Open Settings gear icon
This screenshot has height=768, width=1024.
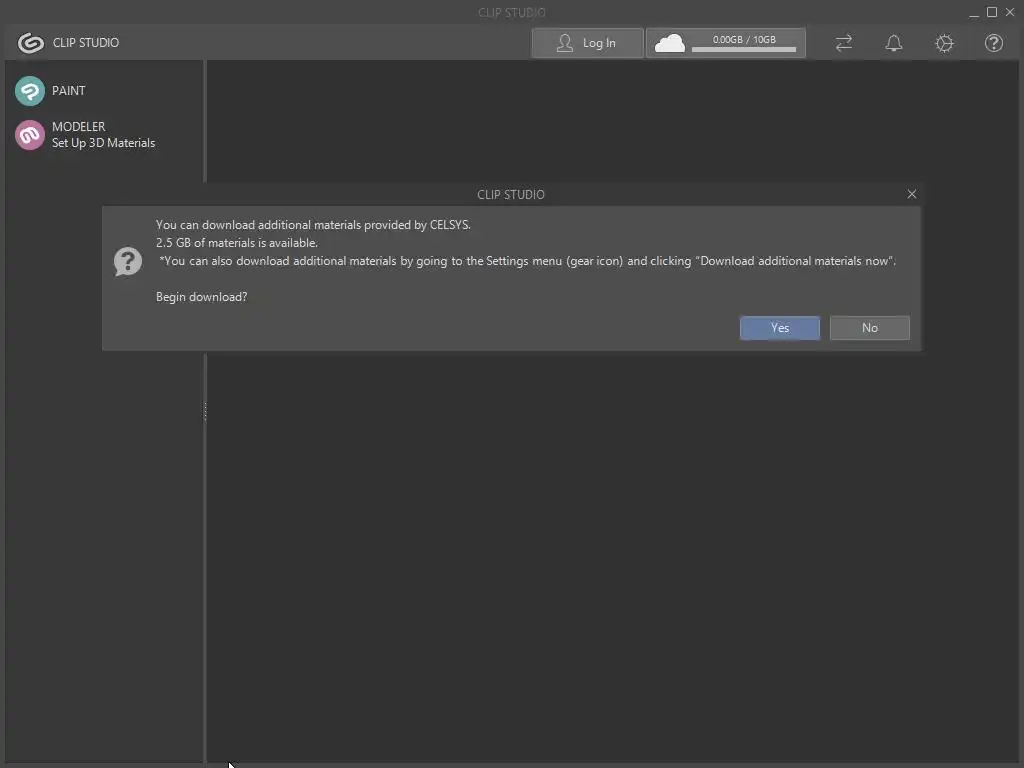[944, 43]
